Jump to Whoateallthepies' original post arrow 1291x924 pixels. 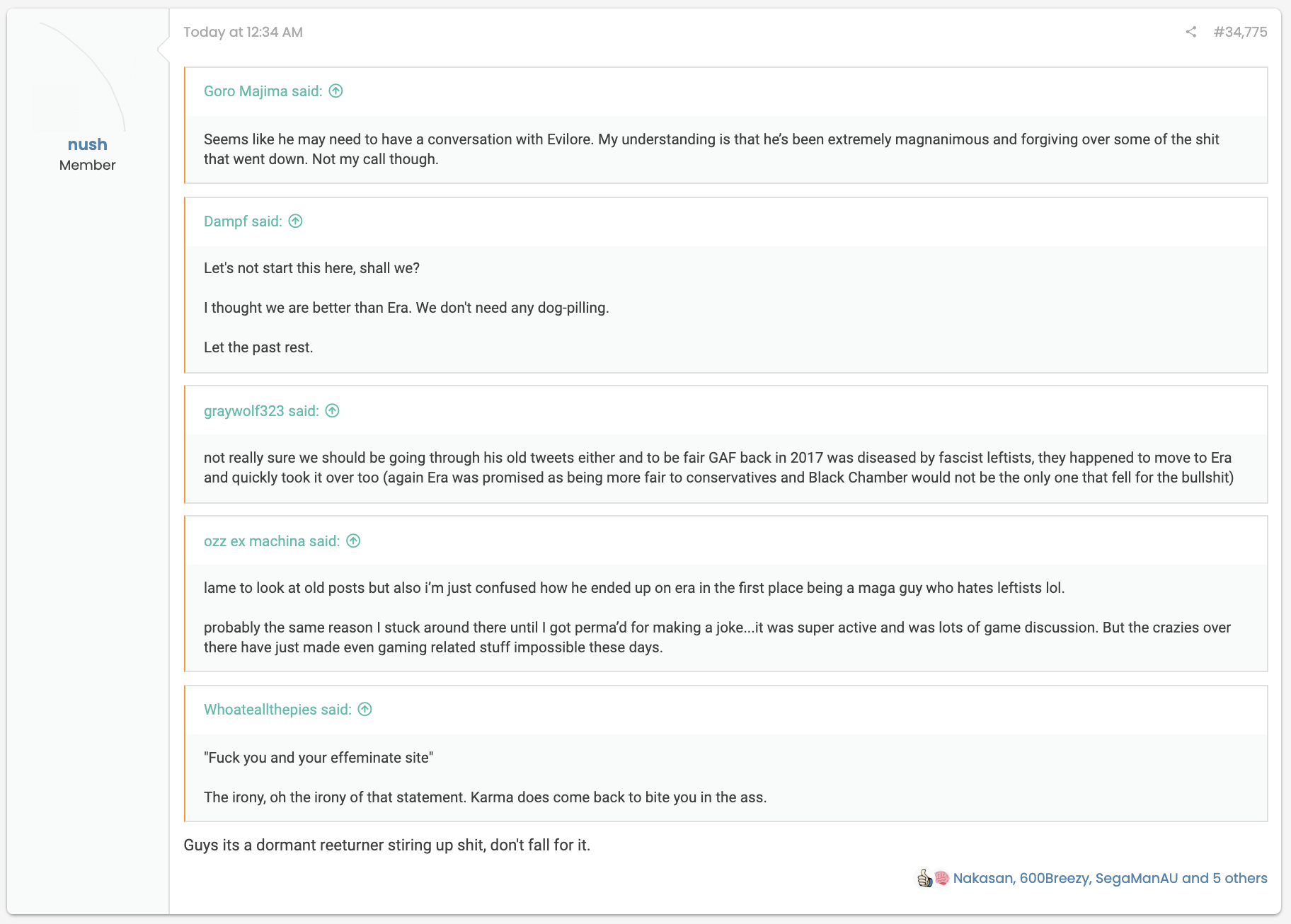coord(365,709)
